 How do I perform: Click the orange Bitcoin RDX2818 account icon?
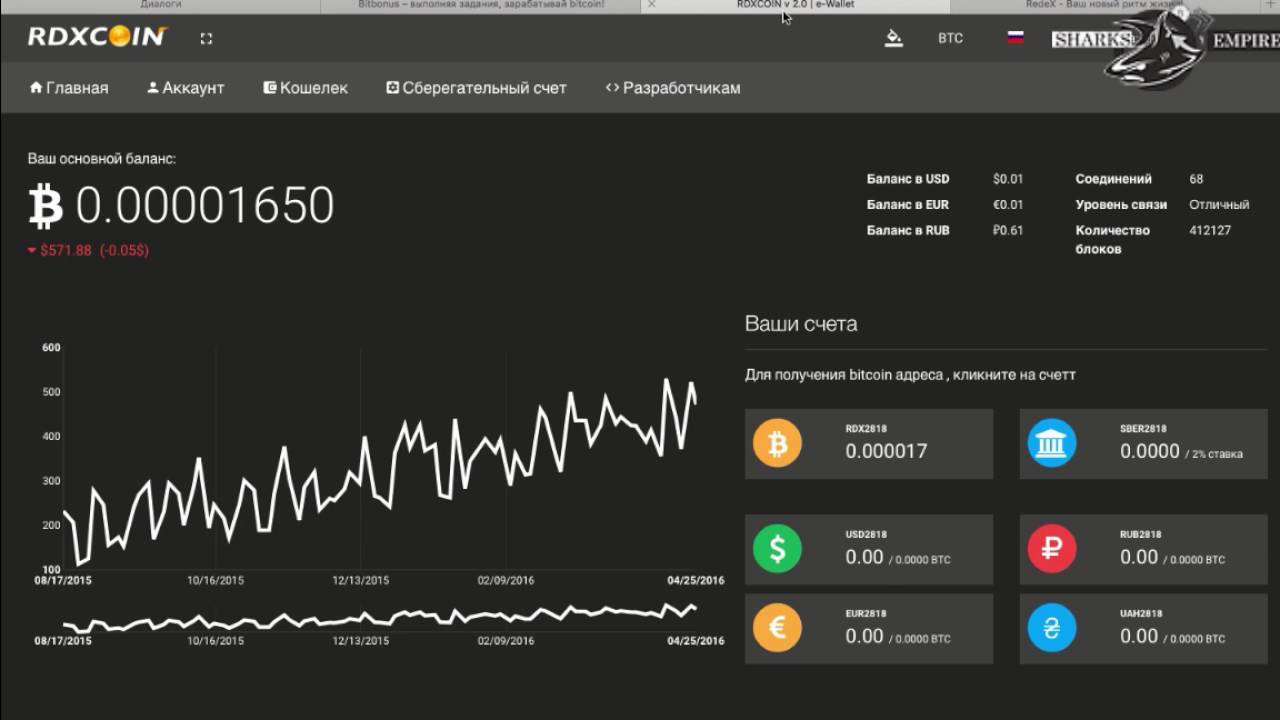click(777, 443)
